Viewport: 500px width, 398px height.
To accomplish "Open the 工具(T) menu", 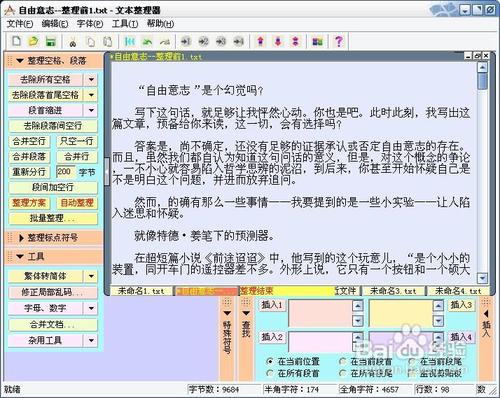I will tap(125, 24).
